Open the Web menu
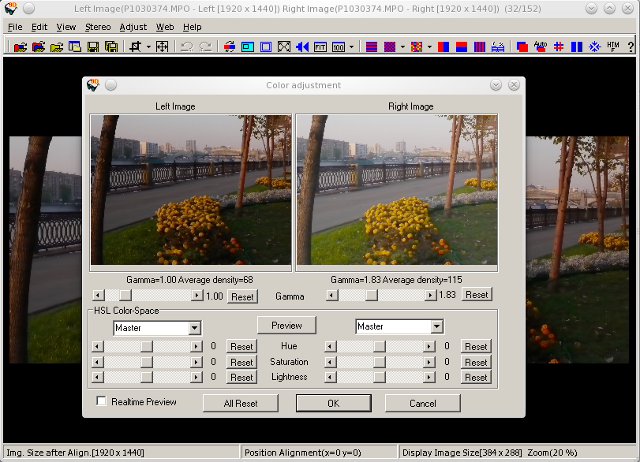 pyautogui.click(x=165, y=27)
